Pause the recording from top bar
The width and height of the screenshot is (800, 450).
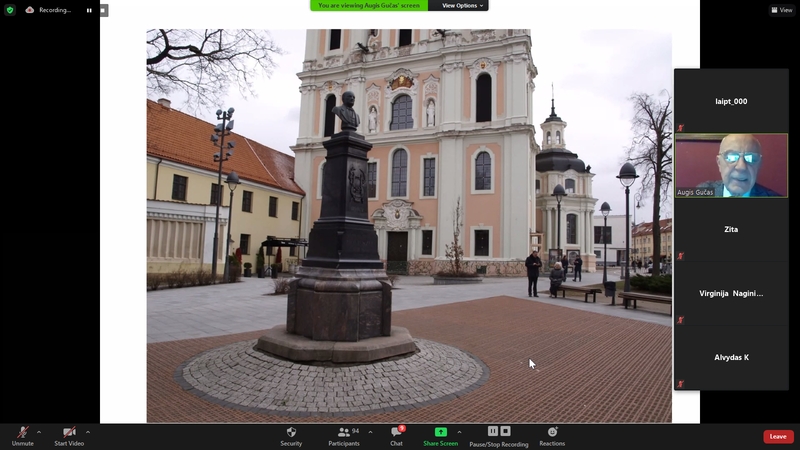(88, 10)
